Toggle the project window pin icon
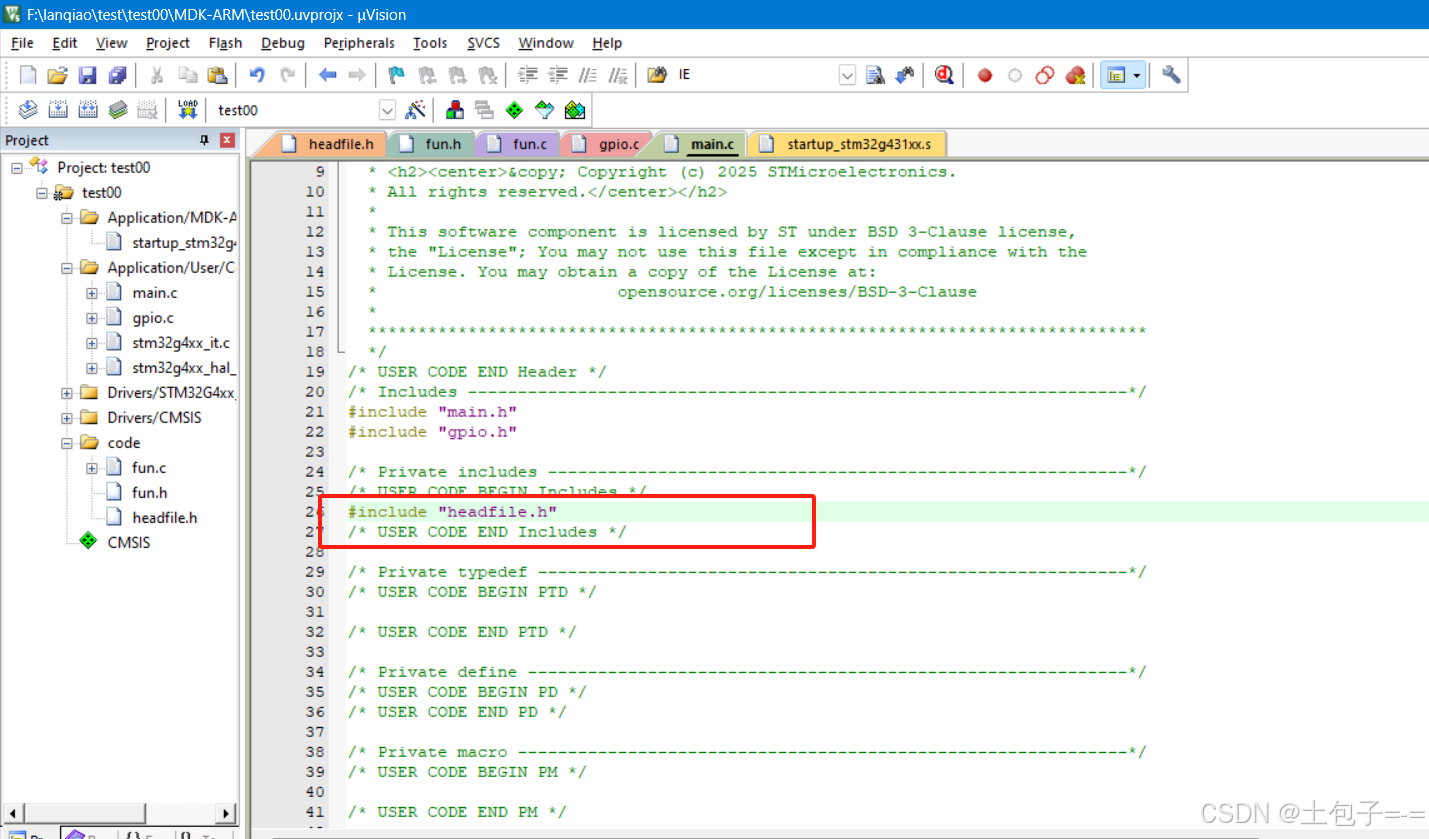This screenshot has height=839, width=1429. [205, 140]
